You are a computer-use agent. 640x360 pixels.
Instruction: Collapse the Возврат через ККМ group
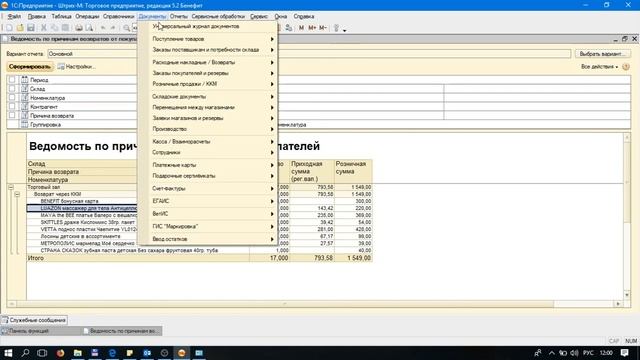click(x=17, y=194)
